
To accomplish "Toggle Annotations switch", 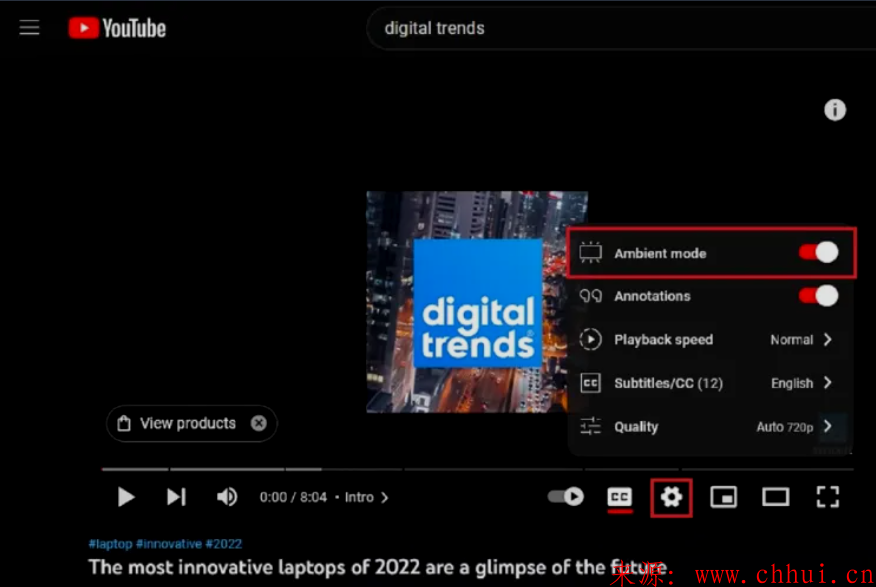I will (818, 295).
